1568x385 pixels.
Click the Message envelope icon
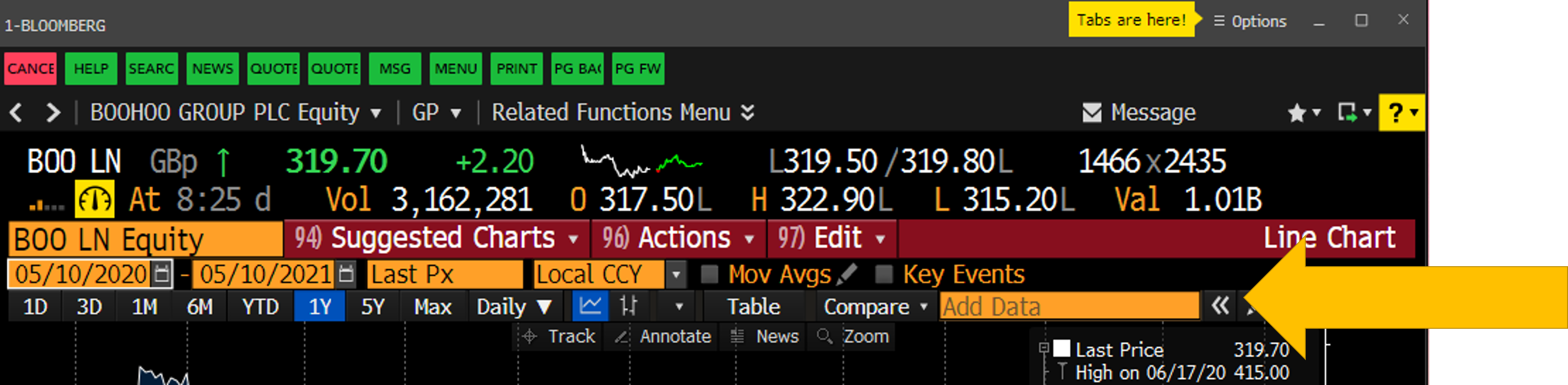point(1092,113)
